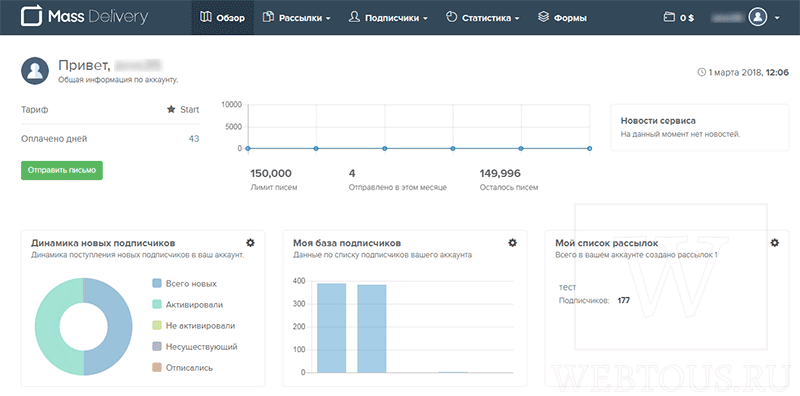Open the paid days value 43 link
Viewport: 800px width, 396px height.
click(194, 139)
